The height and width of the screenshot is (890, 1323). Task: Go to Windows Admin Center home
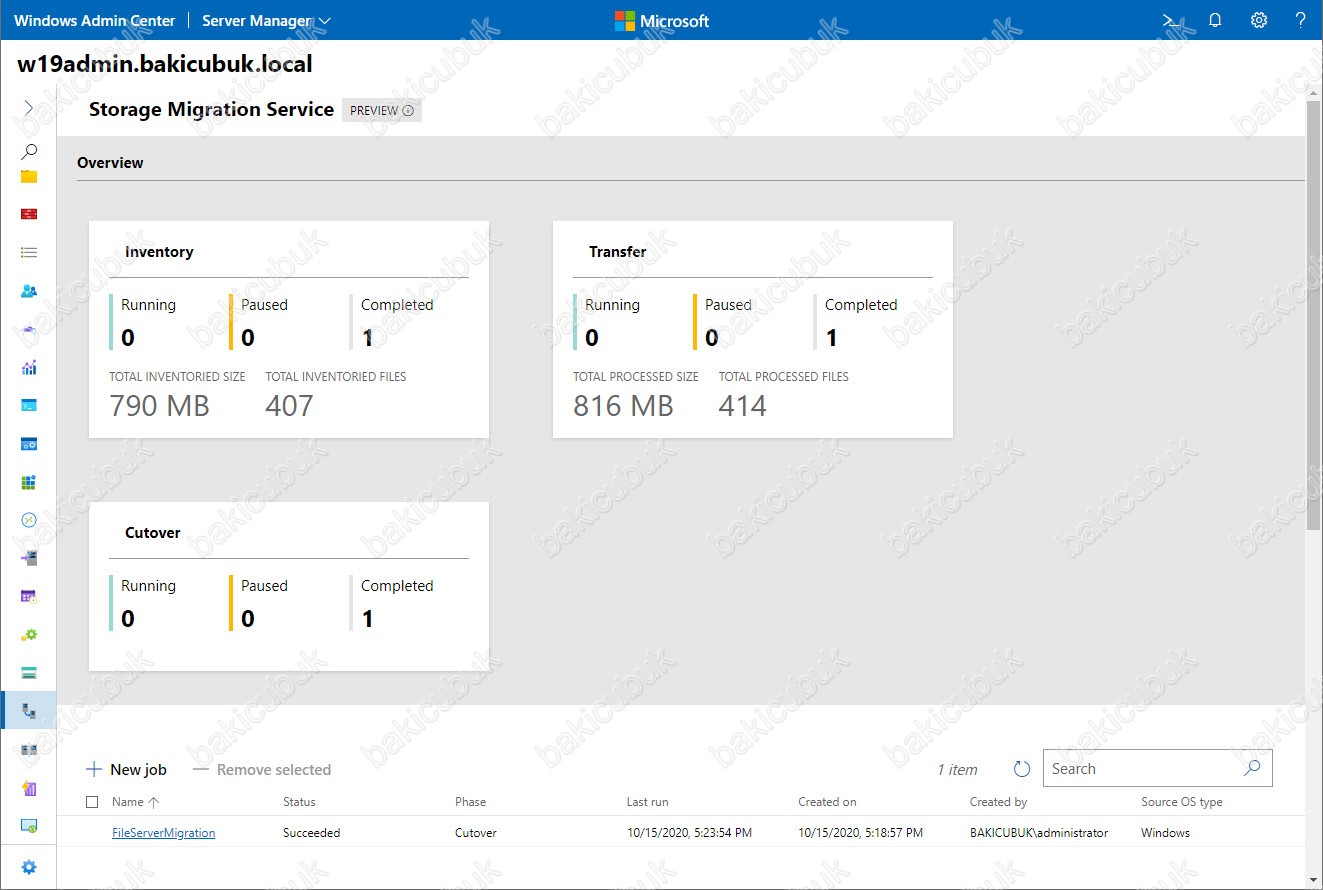pyautogui.click(x=94, y=20)
